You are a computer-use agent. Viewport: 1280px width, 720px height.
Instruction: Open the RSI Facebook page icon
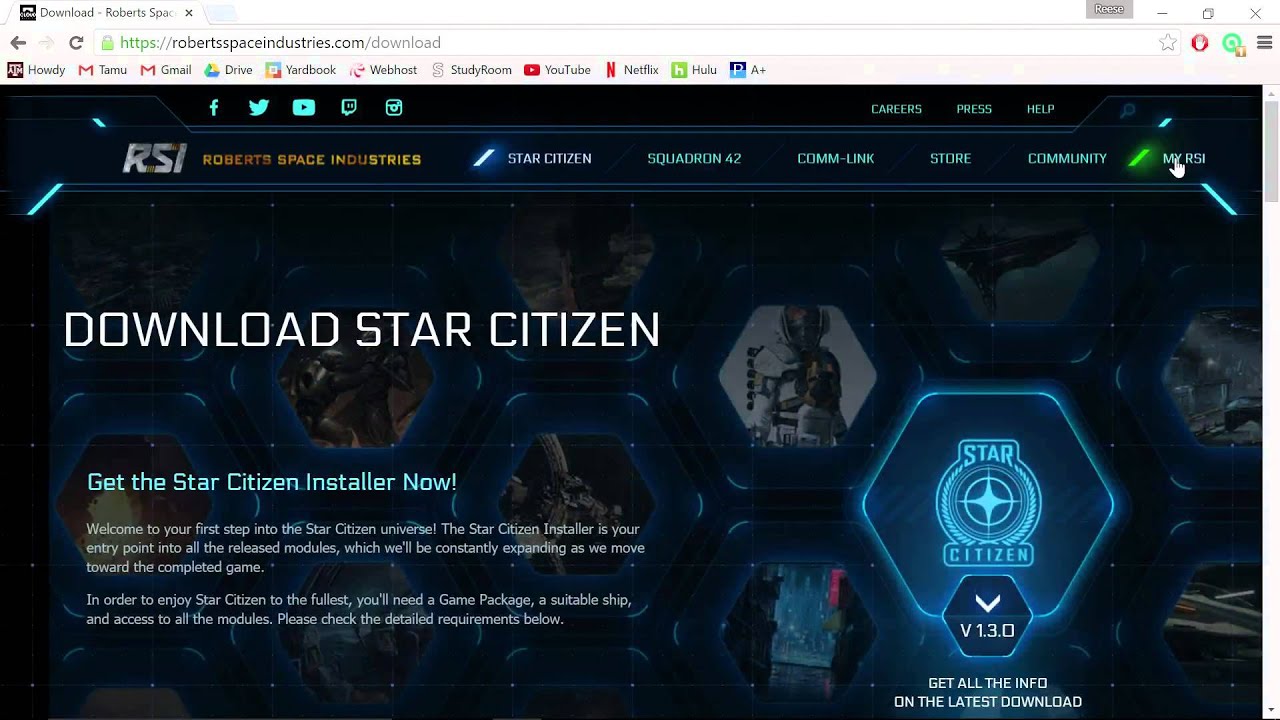tap(213, 108)
